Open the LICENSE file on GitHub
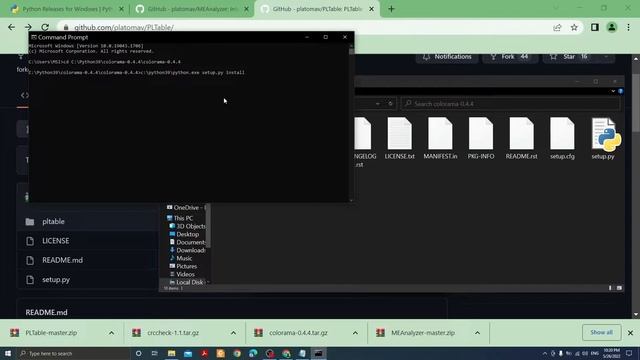640x360 pixels. pos(56,241)
